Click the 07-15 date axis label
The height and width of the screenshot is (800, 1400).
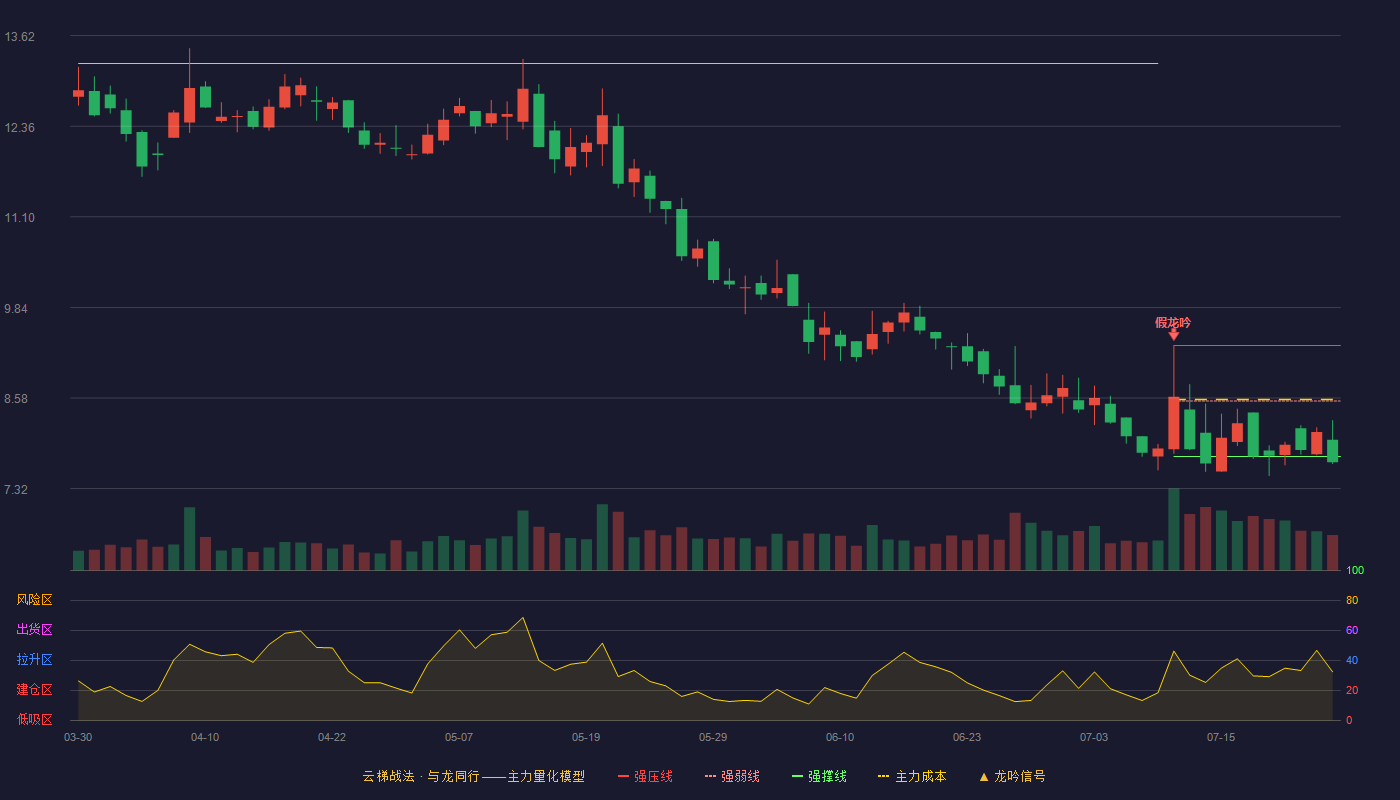point(1221,737)
